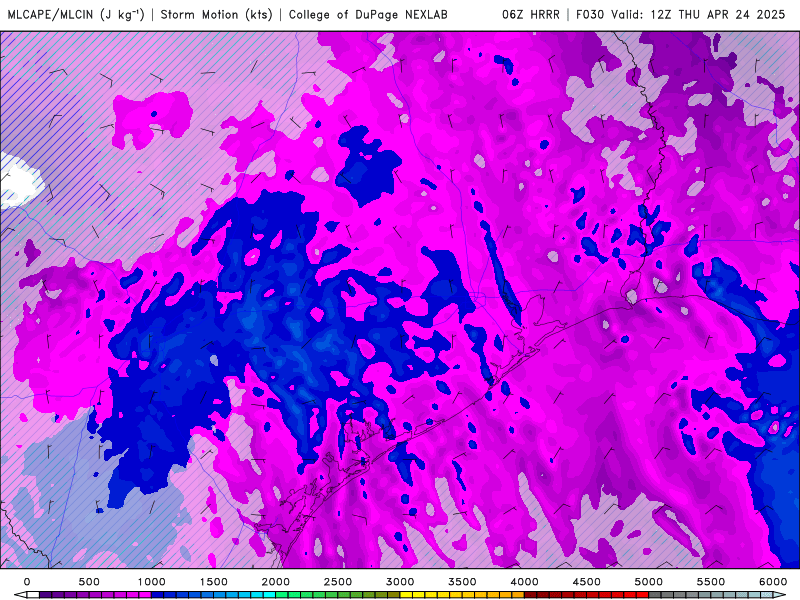Click the 4000 label on the color scale
The height and width of the screenshot is (600, 800).
(x=524, y=582)
